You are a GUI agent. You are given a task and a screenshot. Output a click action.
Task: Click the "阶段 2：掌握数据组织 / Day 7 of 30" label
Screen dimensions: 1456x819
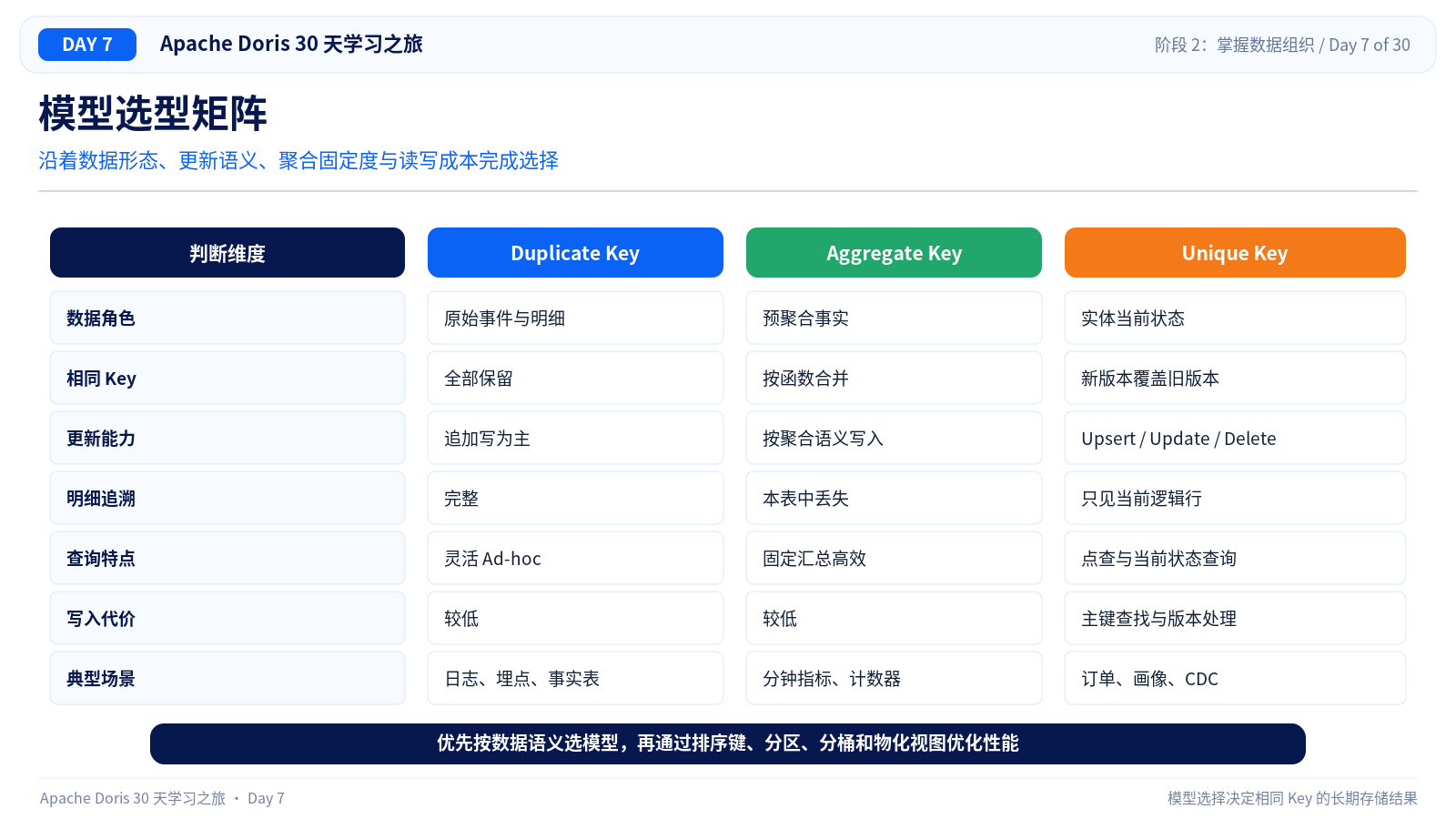pyautogui.click(x=1282, y=45)
